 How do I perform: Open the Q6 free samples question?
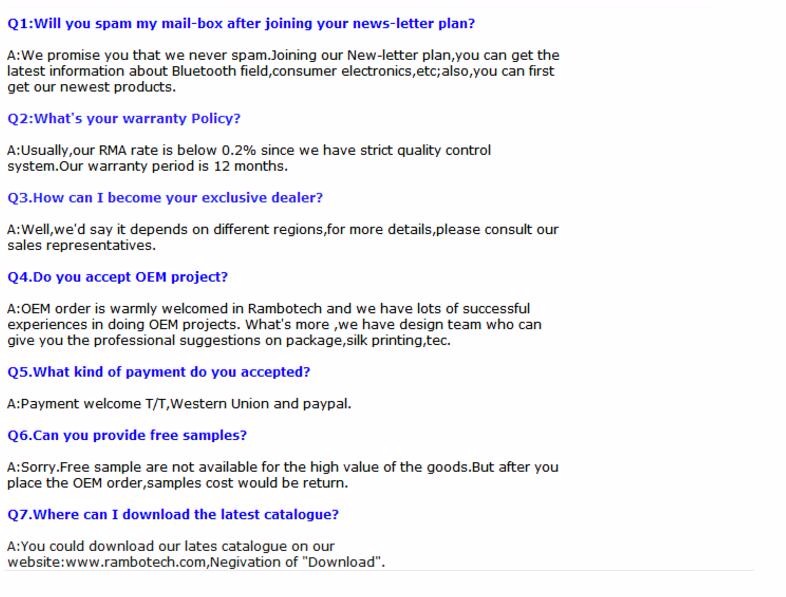tap(127, 435)
